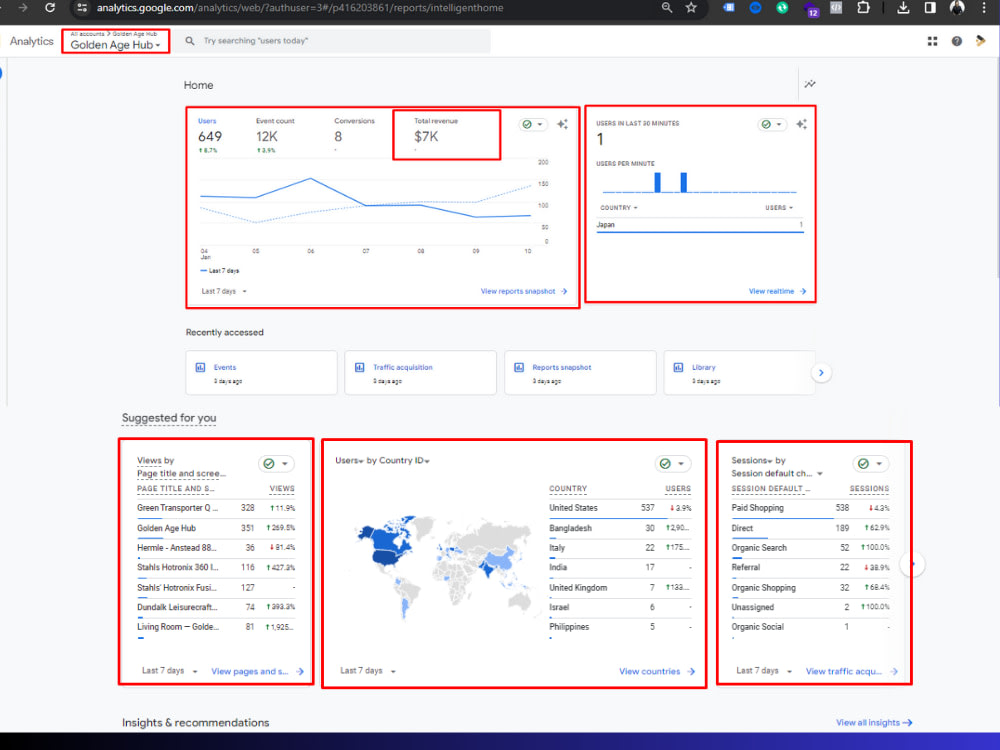Change Last 7 days range on overview chart

click(x=224, y=291)
